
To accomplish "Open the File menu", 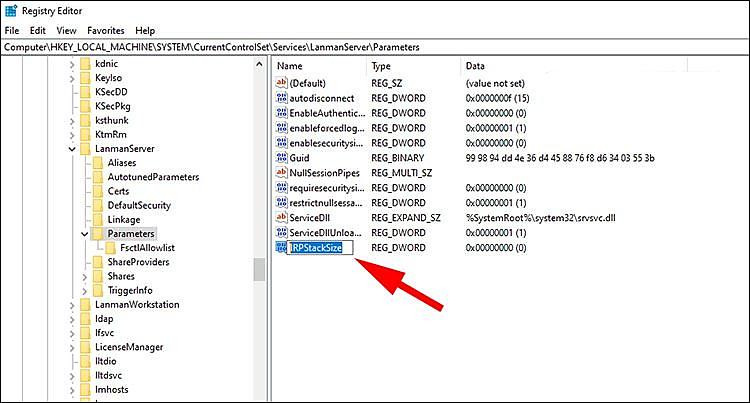I will [x=12, y=31].
